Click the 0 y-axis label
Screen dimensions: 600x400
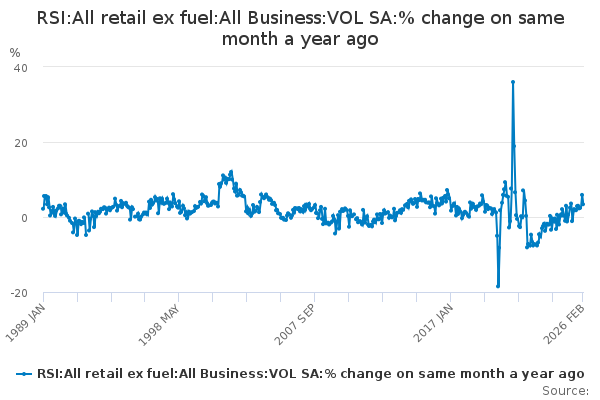pyautogui.click(x=24, y=218)
